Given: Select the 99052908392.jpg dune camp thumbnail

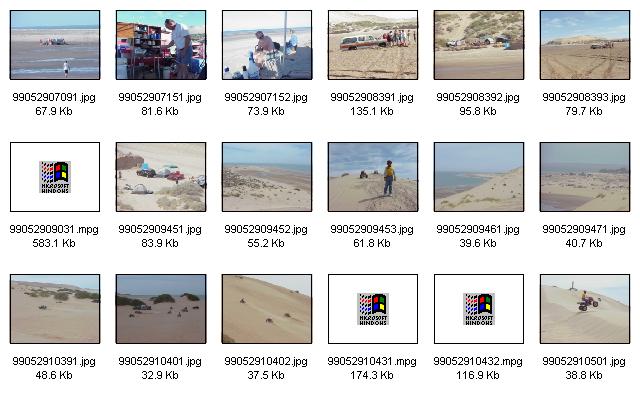Looking at the screenshot, I should click(479, 45).
